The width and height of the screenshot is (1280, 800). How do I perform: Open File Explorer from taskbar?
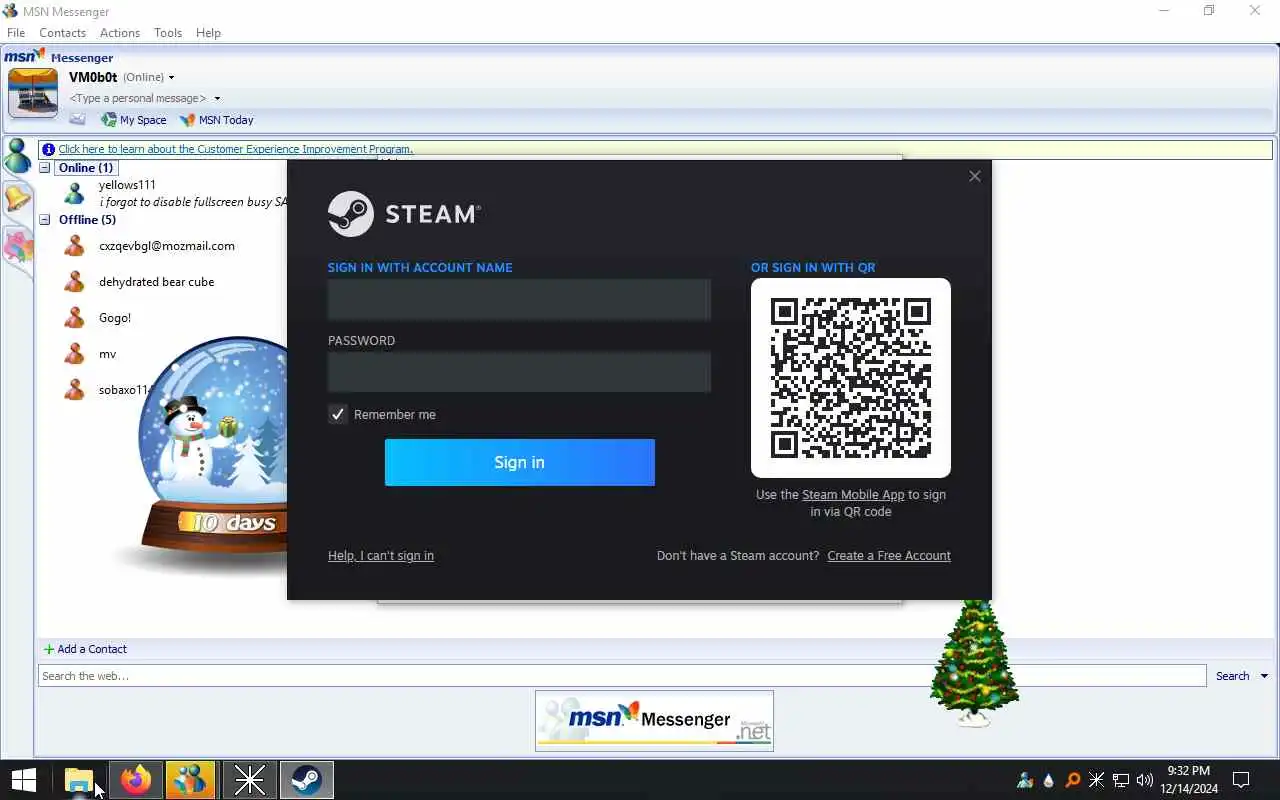[78, 780]
